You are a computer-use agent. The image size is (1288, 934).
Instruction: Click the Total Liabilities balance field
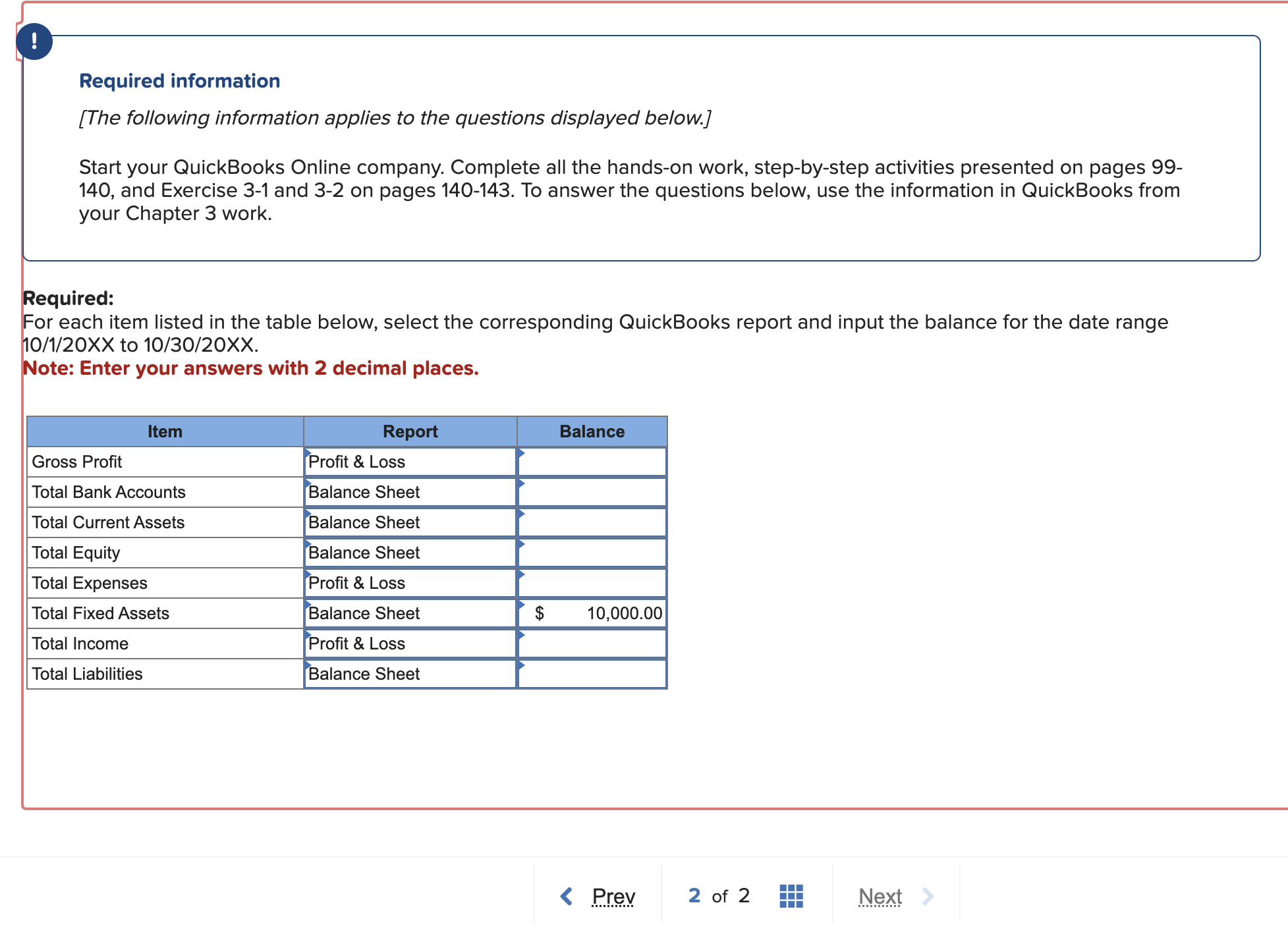click(x=592, y=674)
